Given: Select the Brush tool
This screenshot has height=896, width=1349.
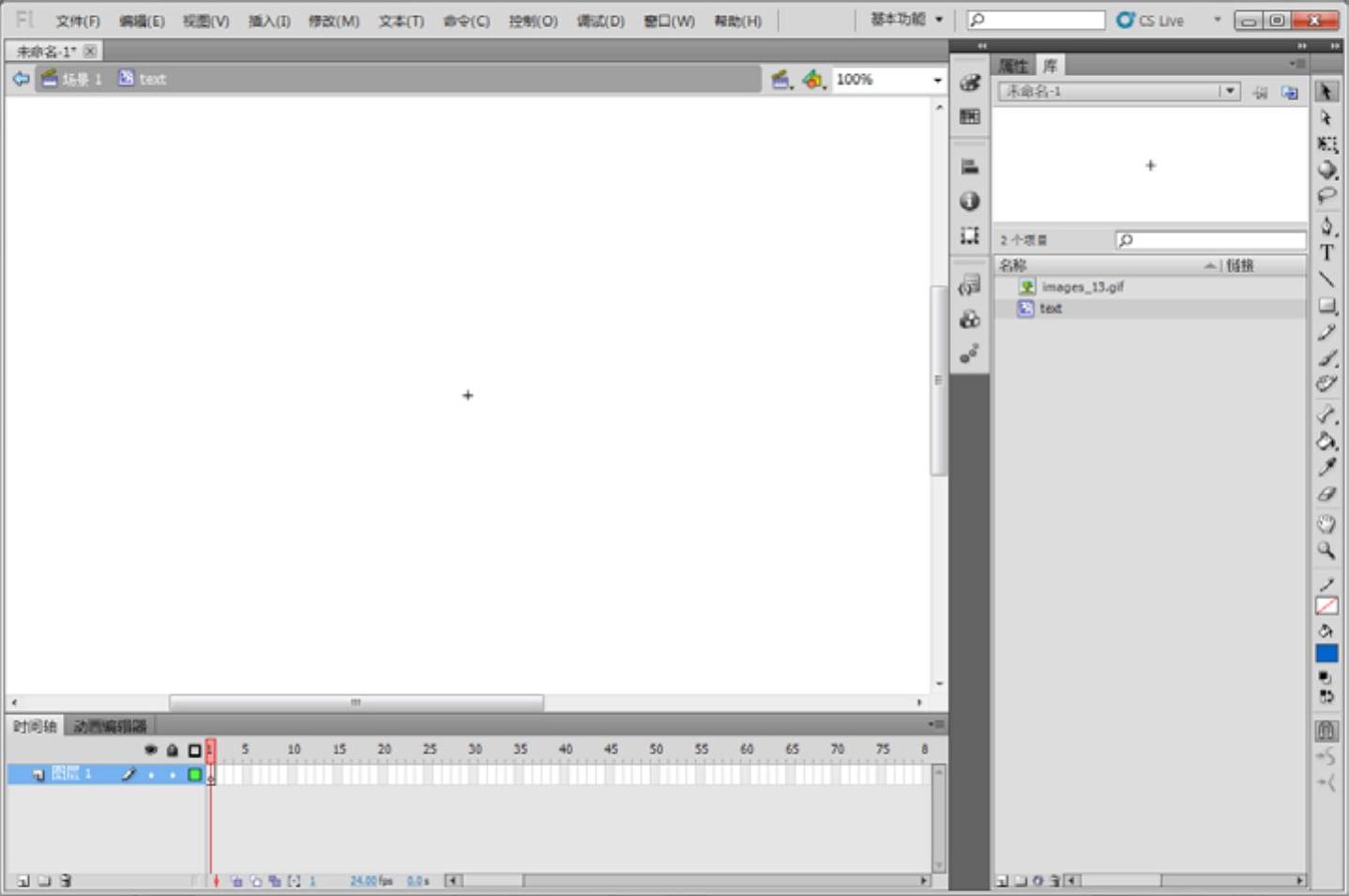Looking at the screenshot, I should pos(1326,357).
